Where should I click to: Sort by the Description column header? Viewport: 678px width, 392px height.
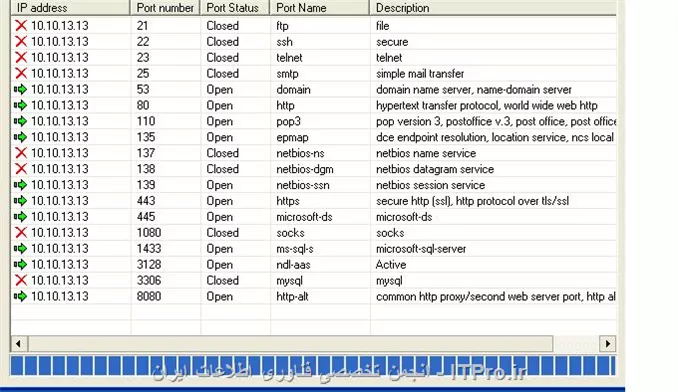pyautogui.click(x=493, y=8)
